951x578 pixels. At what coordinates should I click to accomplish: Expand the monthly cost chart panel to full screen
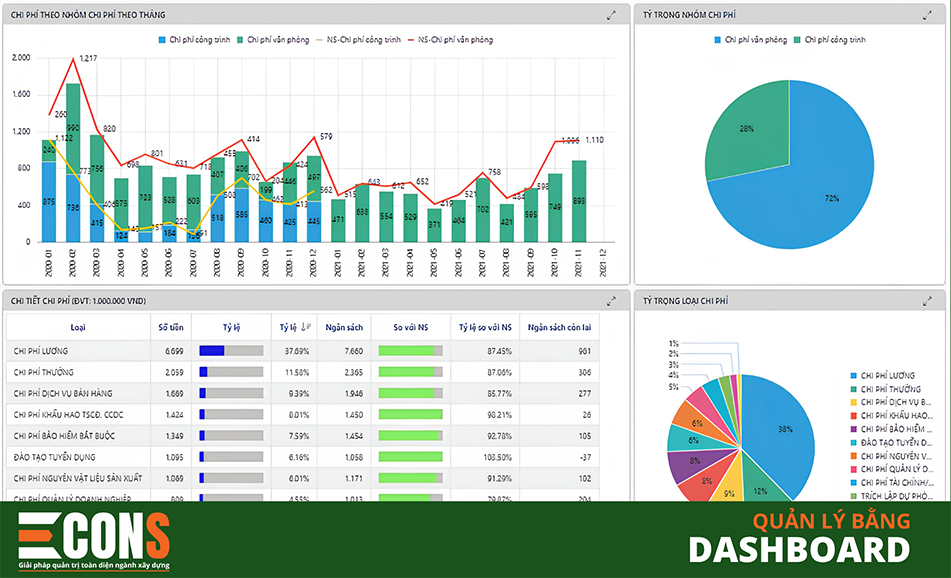click(x=611, y=15)
